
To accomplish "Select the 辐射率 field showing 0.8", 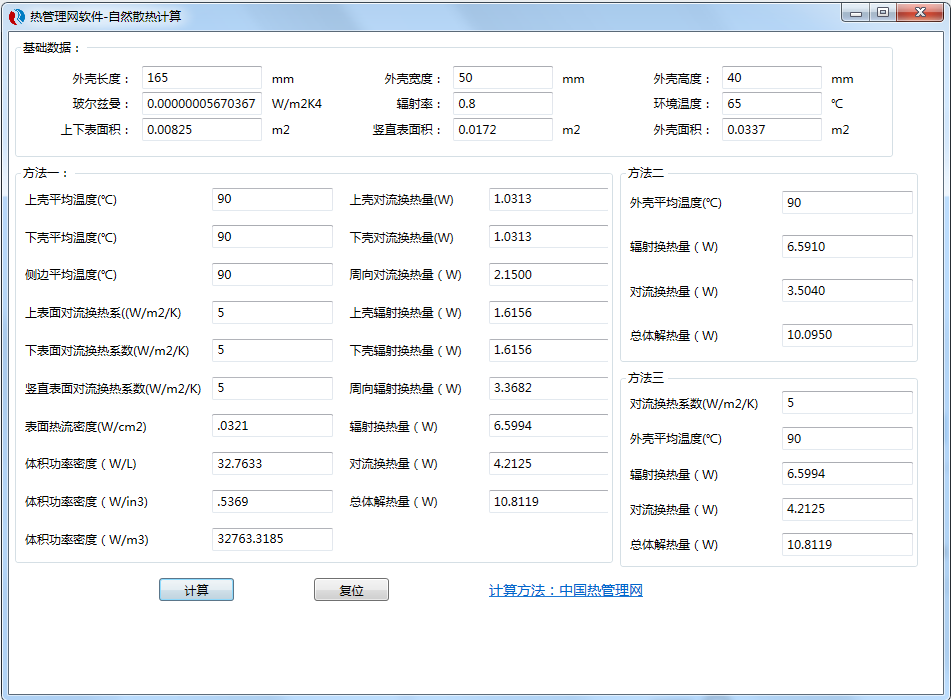I will [501, 103].
